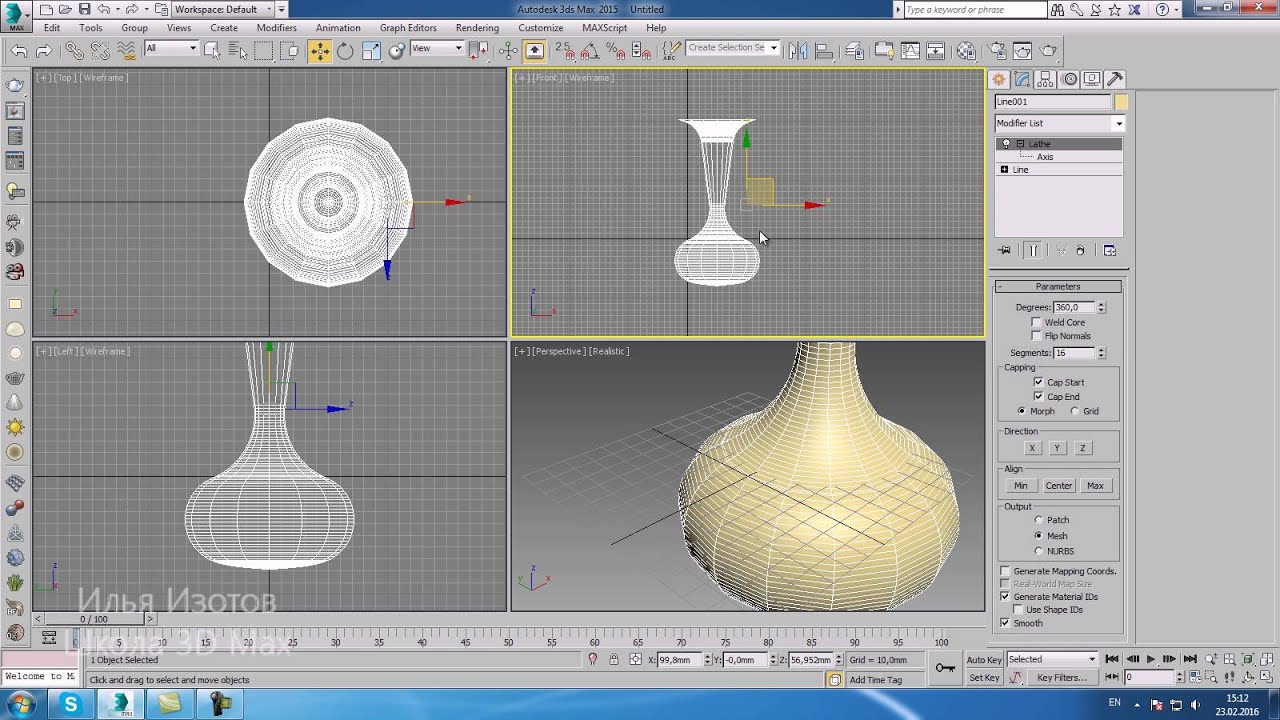Enable Generate Mapping Coords checkbox
Viewport: 1280px width, 720px height.
(x=1005, y=571)
